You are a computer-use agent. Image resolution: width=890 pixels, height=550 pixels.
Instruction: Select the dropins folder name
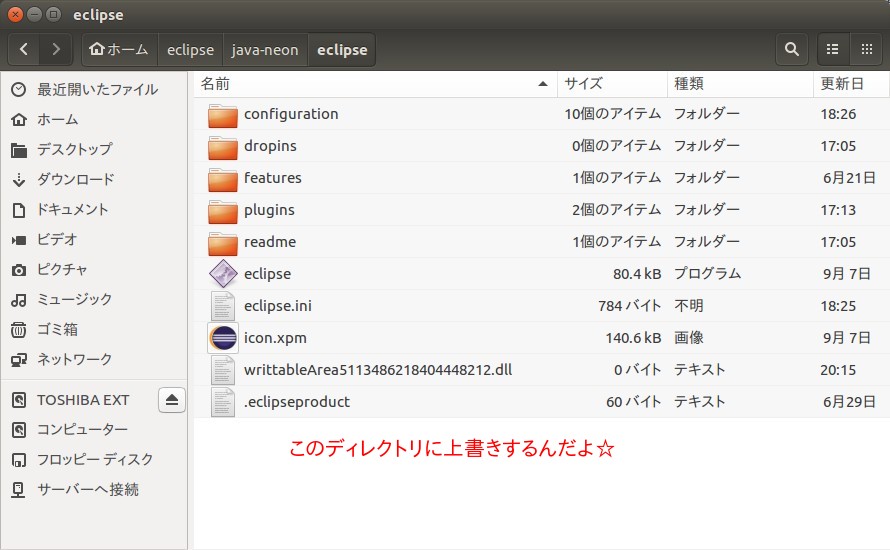(270, 146)
